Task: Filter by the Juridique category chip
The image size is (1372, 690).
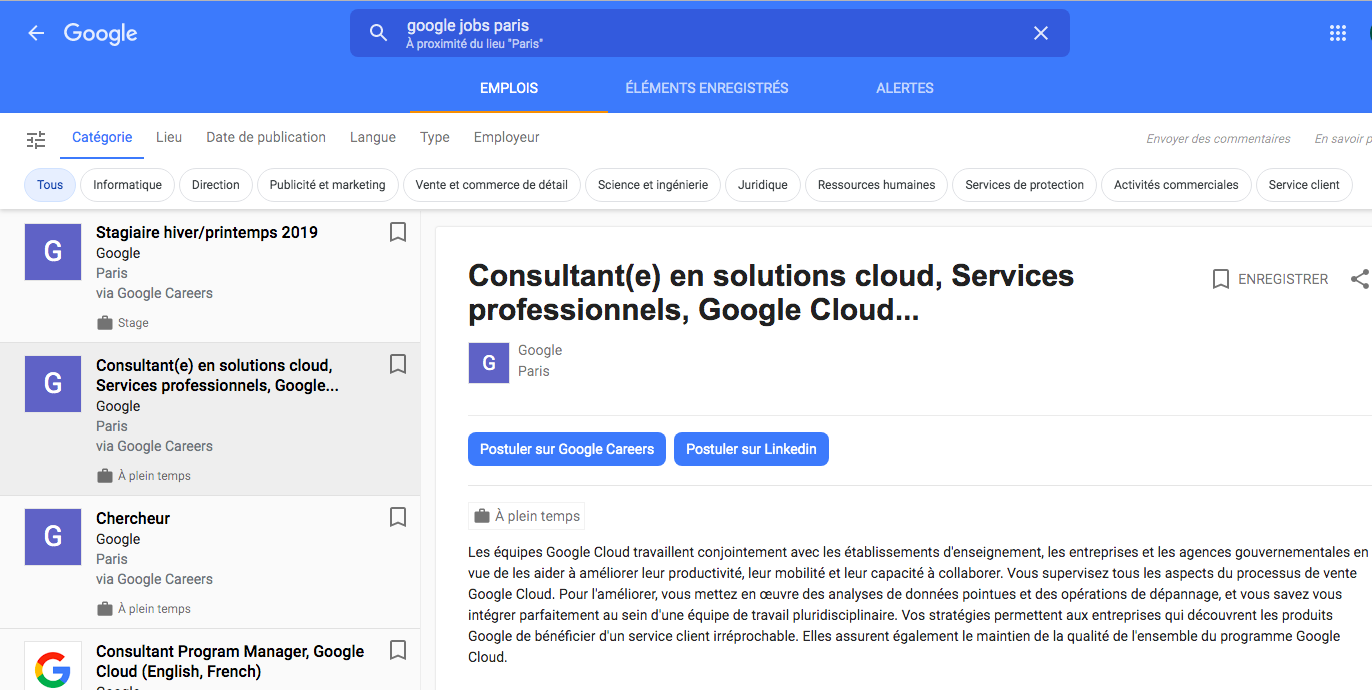Action: (763, 185)
